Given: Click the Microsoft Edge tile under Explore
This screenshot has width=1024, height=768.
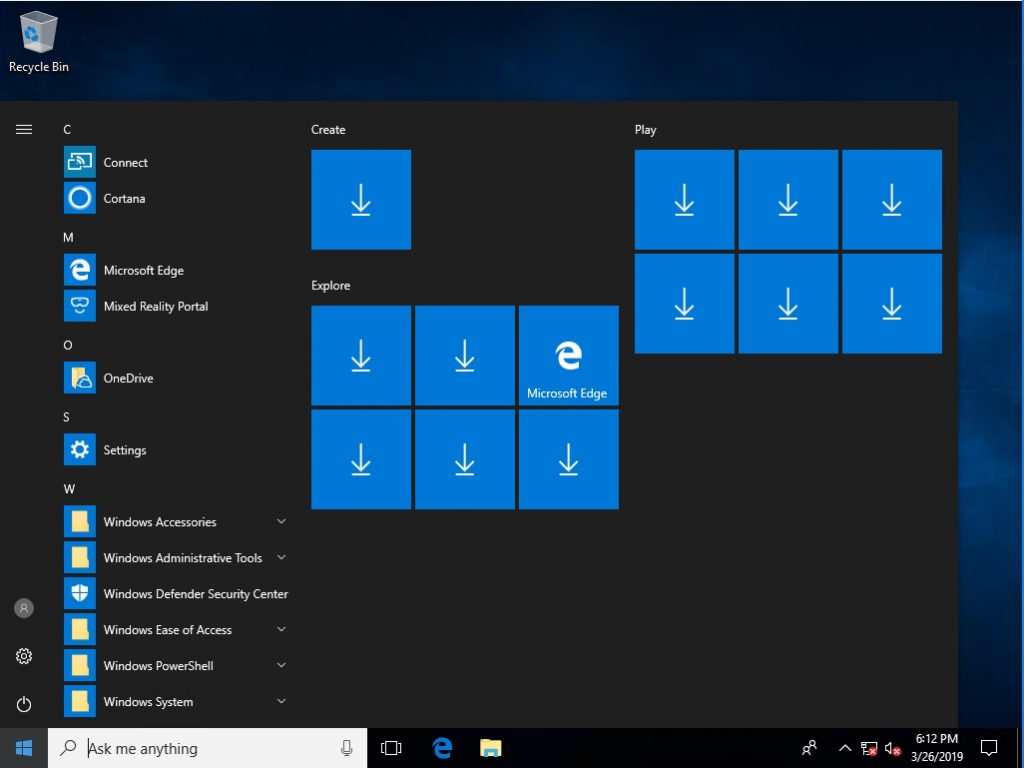Looking at the screenshot, I should click(x=569, y=355).
